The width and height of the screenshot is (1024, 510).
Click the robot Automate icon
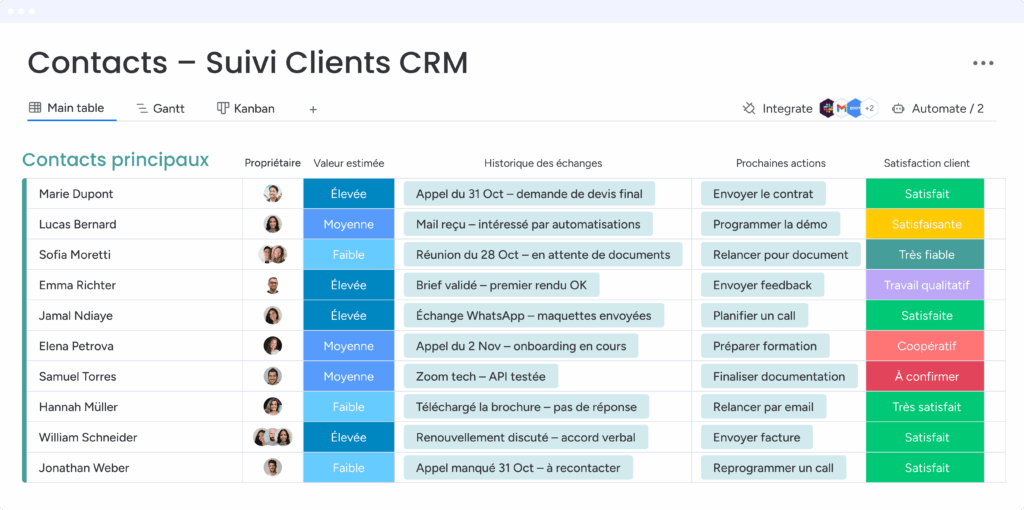point(899,109)
